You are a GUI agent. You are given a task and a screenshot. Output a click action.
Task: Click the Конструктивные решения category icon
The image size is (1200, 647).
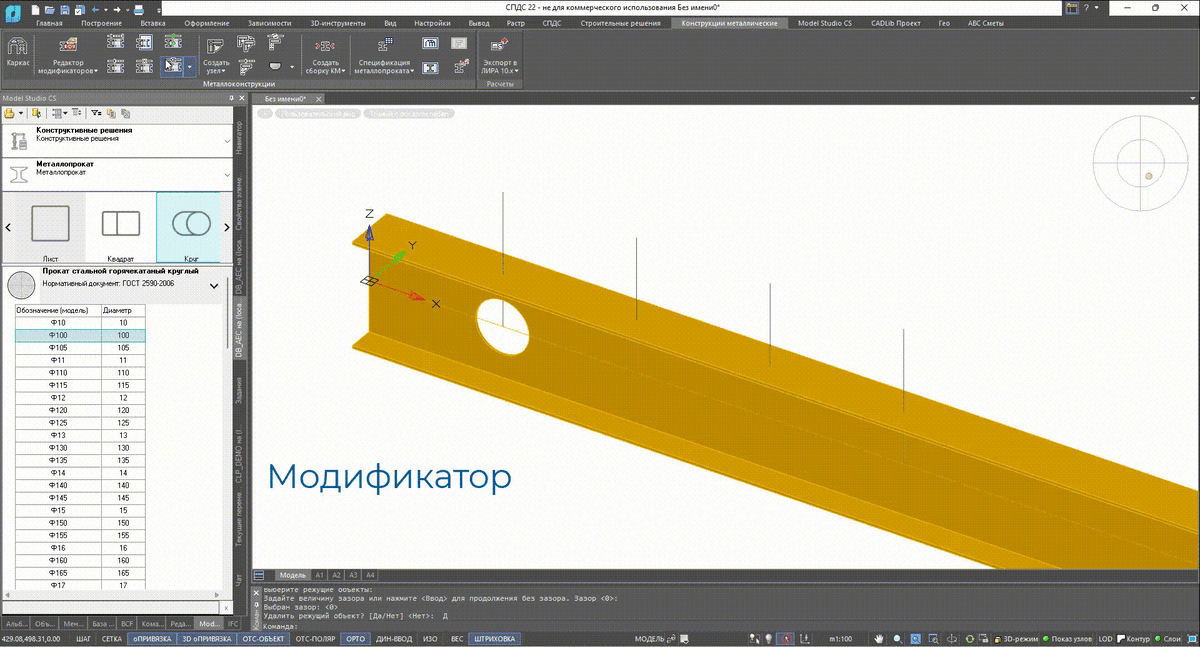(19, 141)
